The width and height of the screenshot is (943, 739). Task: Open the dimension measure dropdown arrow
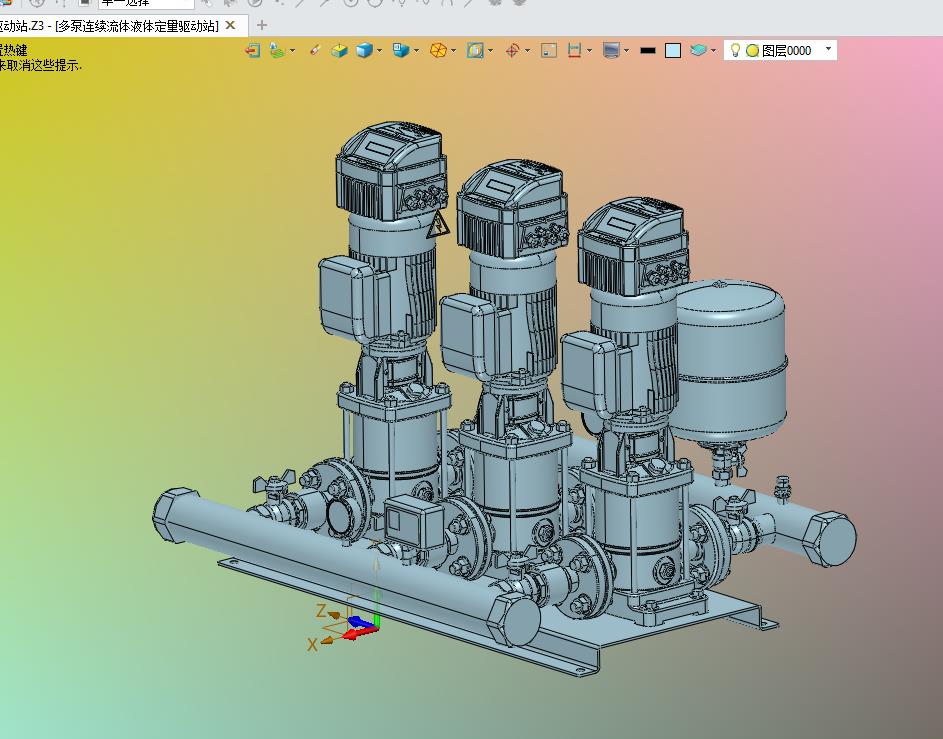[589, 51]
